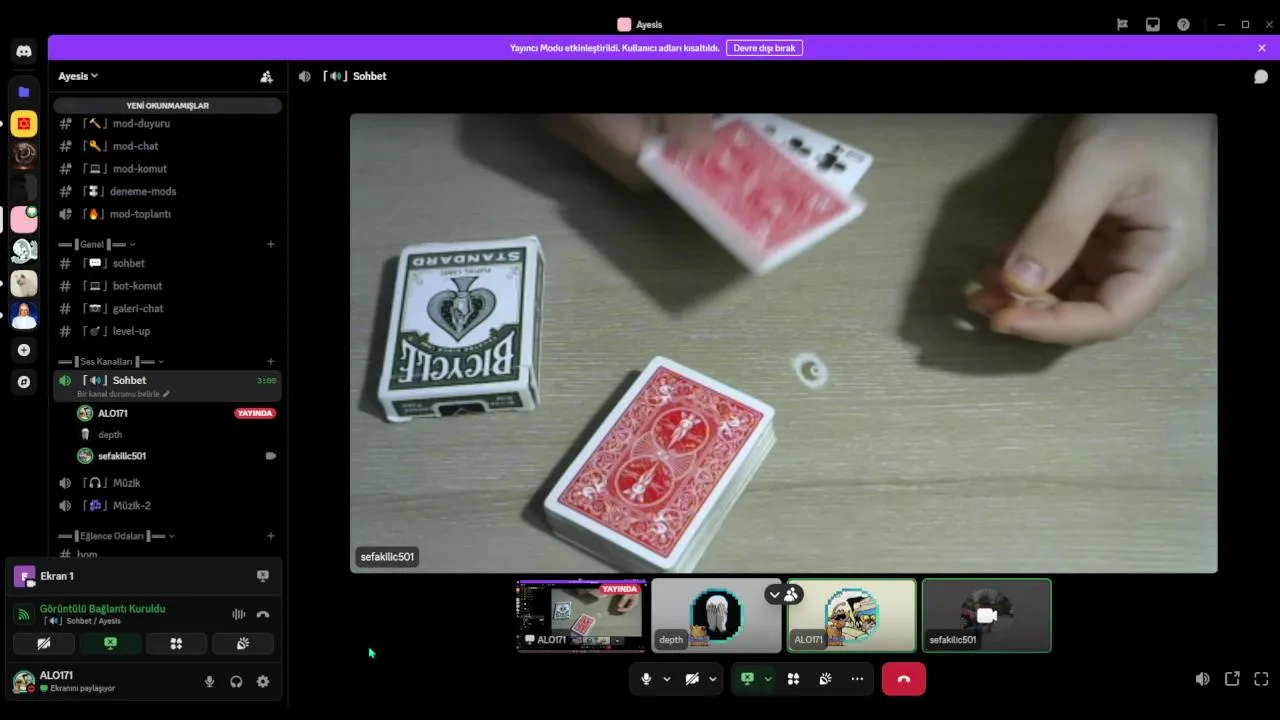The height and width of the screenshot is (720, 1280).
Task: Pop out the call window icon
Action: coord(1232,679)
